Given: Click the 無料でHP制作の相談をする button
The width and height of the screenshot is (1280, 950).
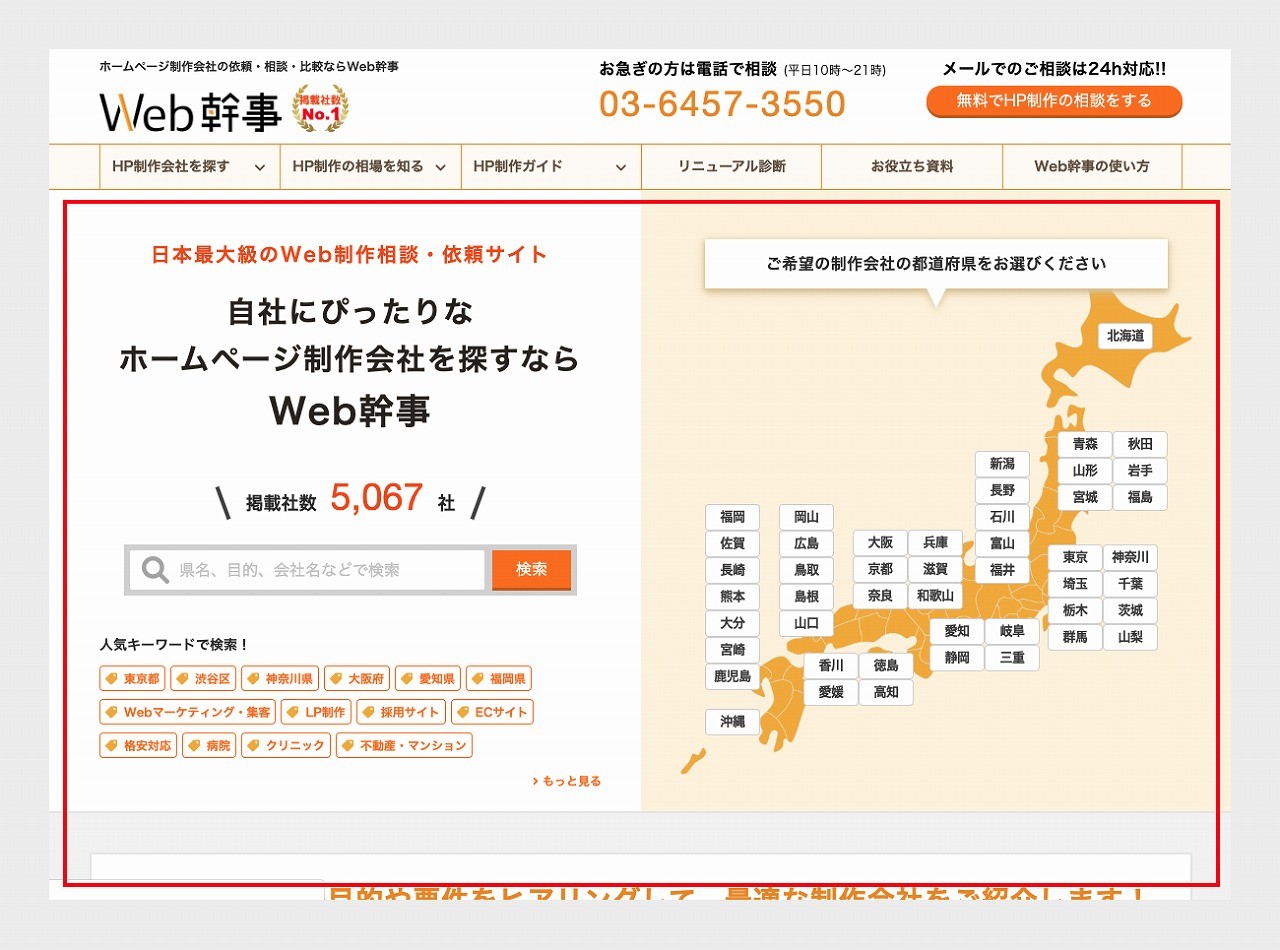Looking at the screenshot, I should pyautogui.click(x=1054, y=101).
